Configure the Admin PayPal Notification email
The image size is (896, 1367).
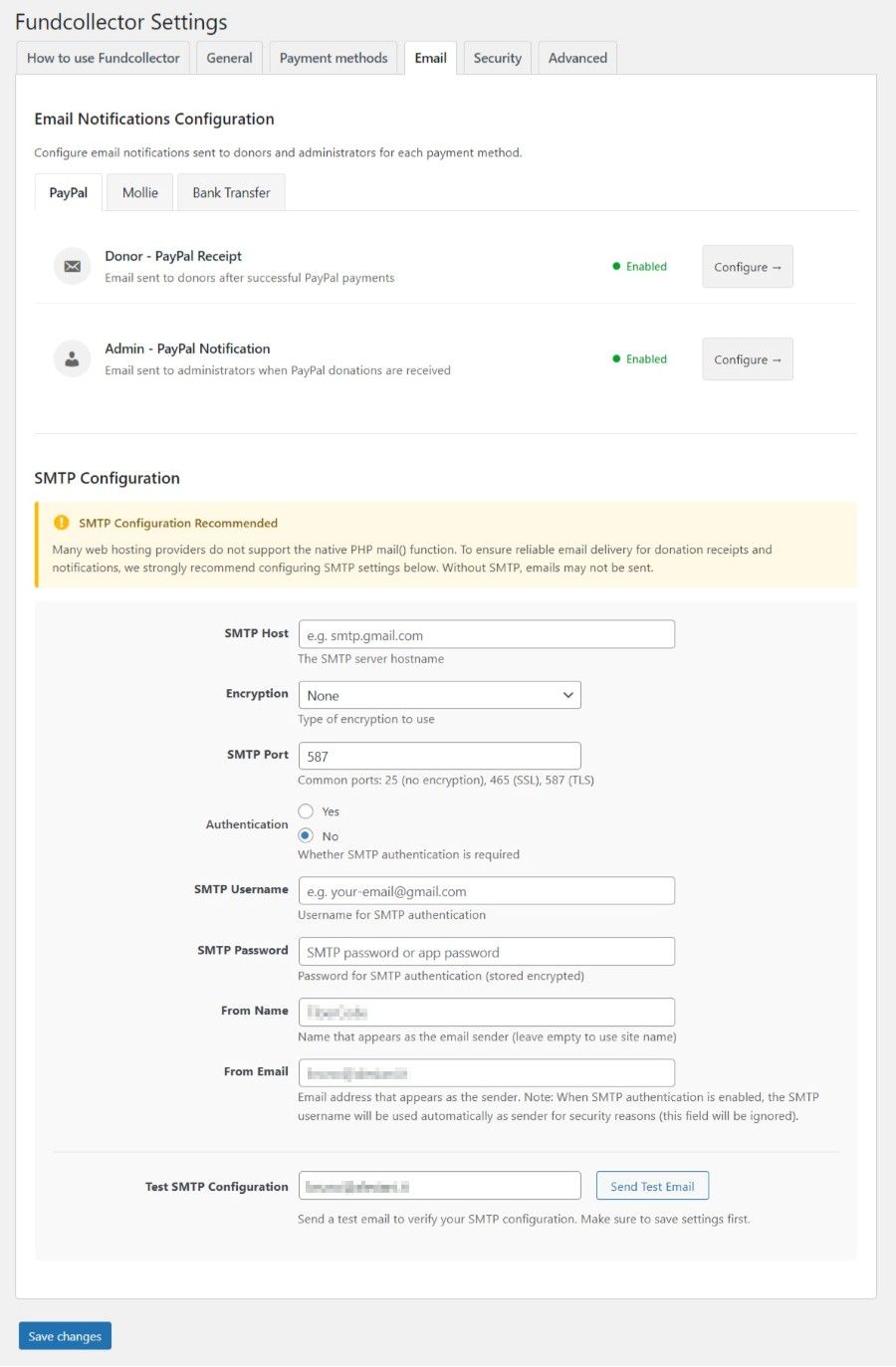(x=747, y=358)
